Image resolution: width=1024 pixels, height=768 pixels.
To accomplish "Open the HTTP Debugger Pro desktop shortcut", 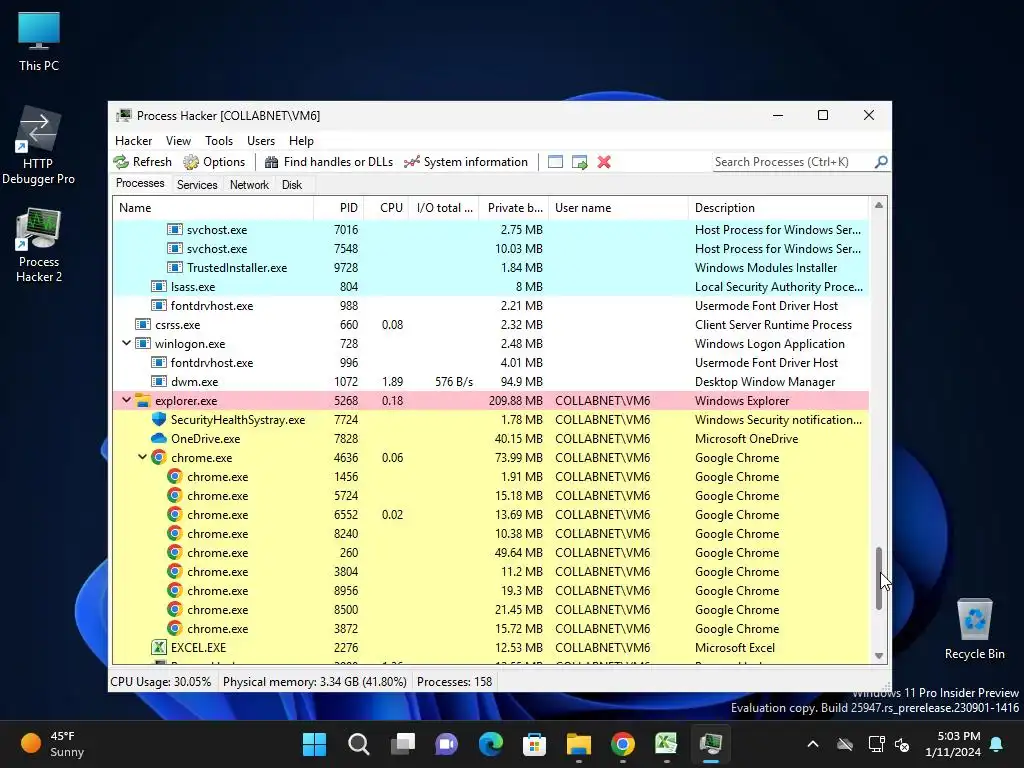I will click(39, 145).
